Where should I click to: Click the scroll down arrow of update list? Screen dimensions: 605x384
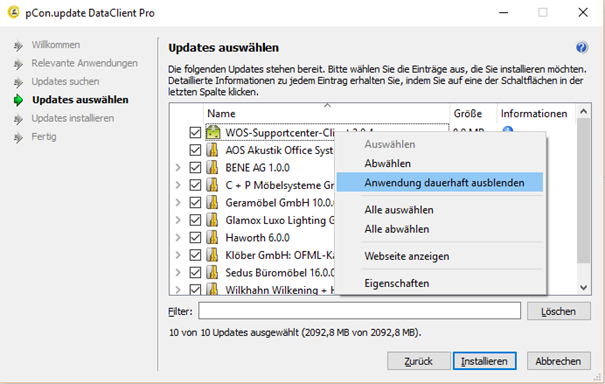tap(583, 288)
